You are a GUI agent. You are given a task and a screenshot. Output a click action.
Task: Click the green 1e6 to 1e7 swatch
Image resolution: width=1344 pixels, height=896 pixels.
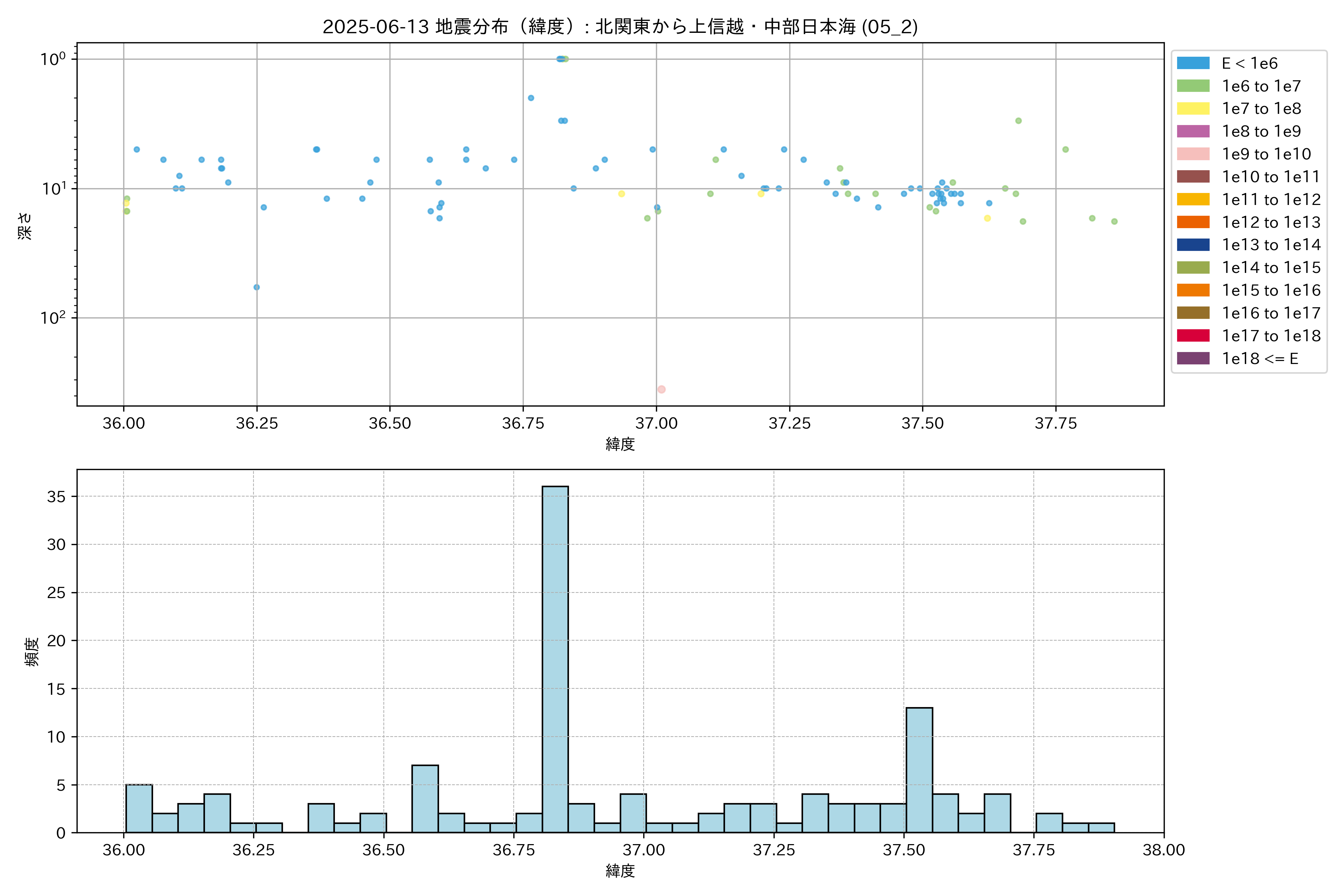pos(1192,86)
